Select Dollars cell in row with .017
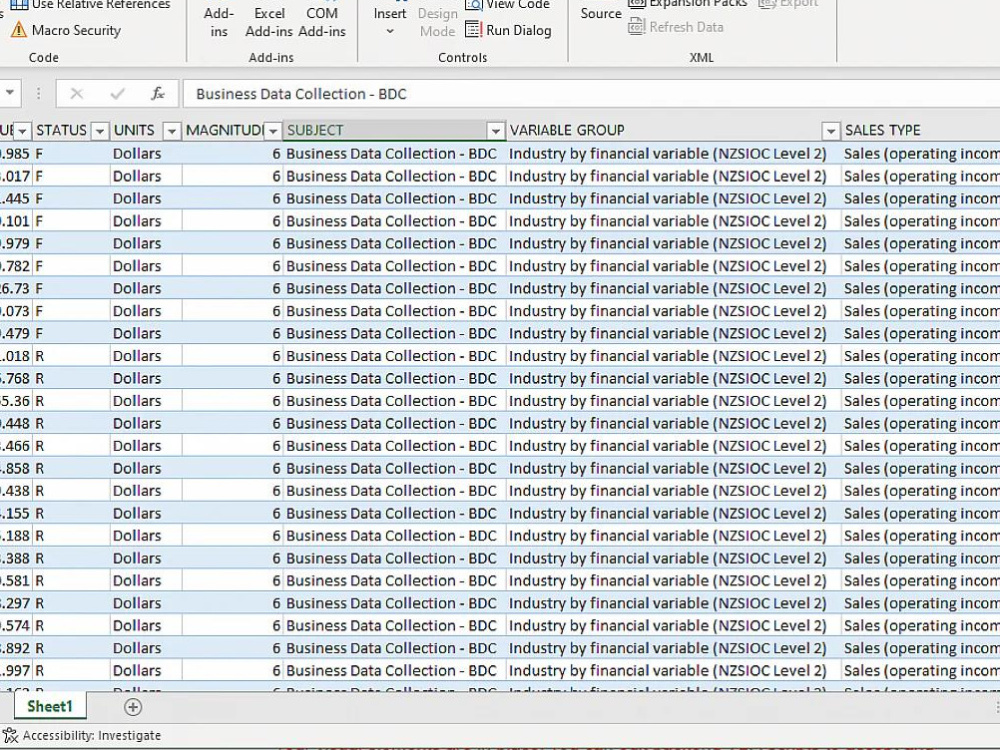The height and width of the screenshot is (750, 1000). point(146,176)
